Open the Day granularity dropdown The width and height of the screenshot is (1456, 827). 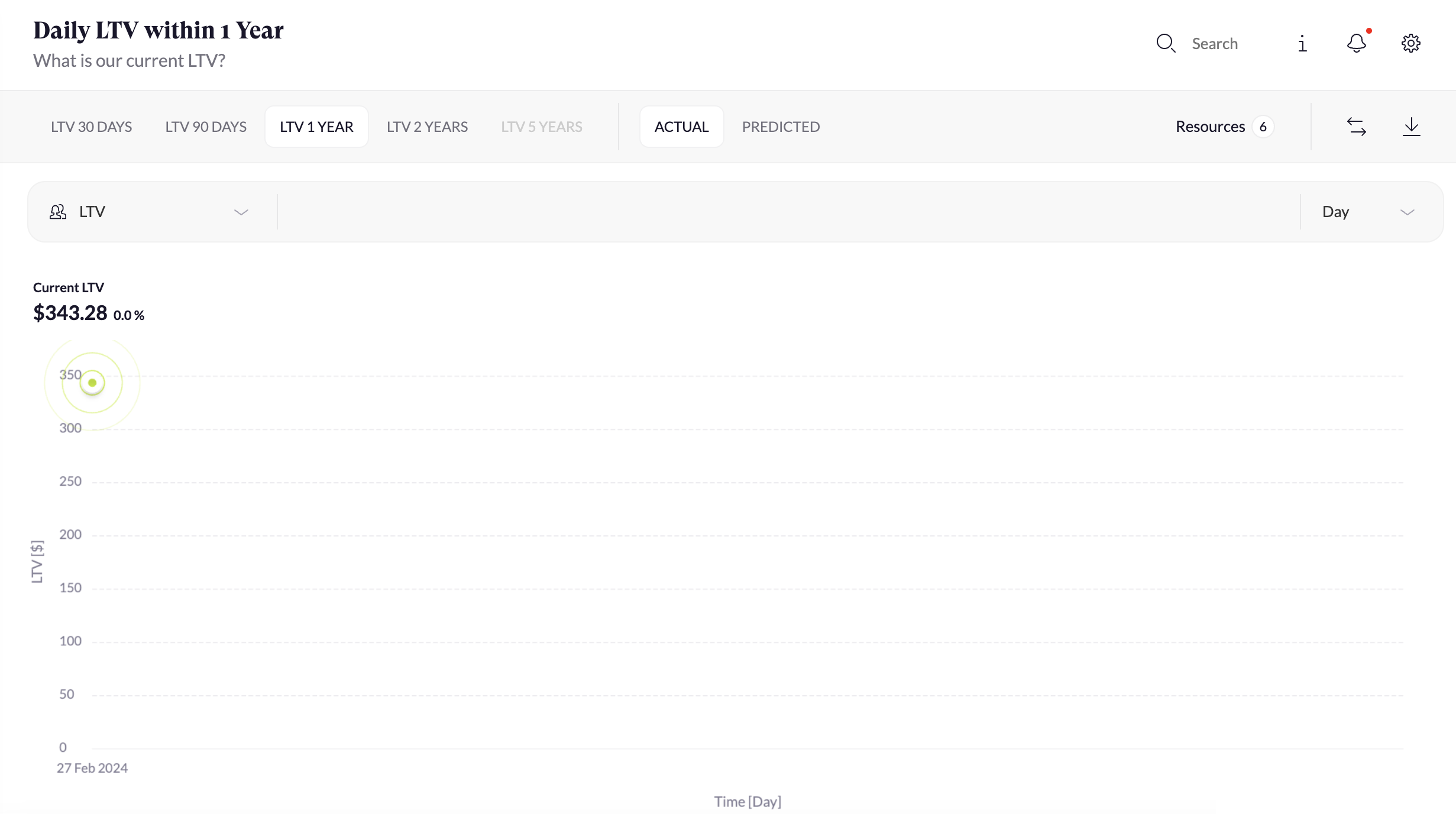coord(1408,212)
